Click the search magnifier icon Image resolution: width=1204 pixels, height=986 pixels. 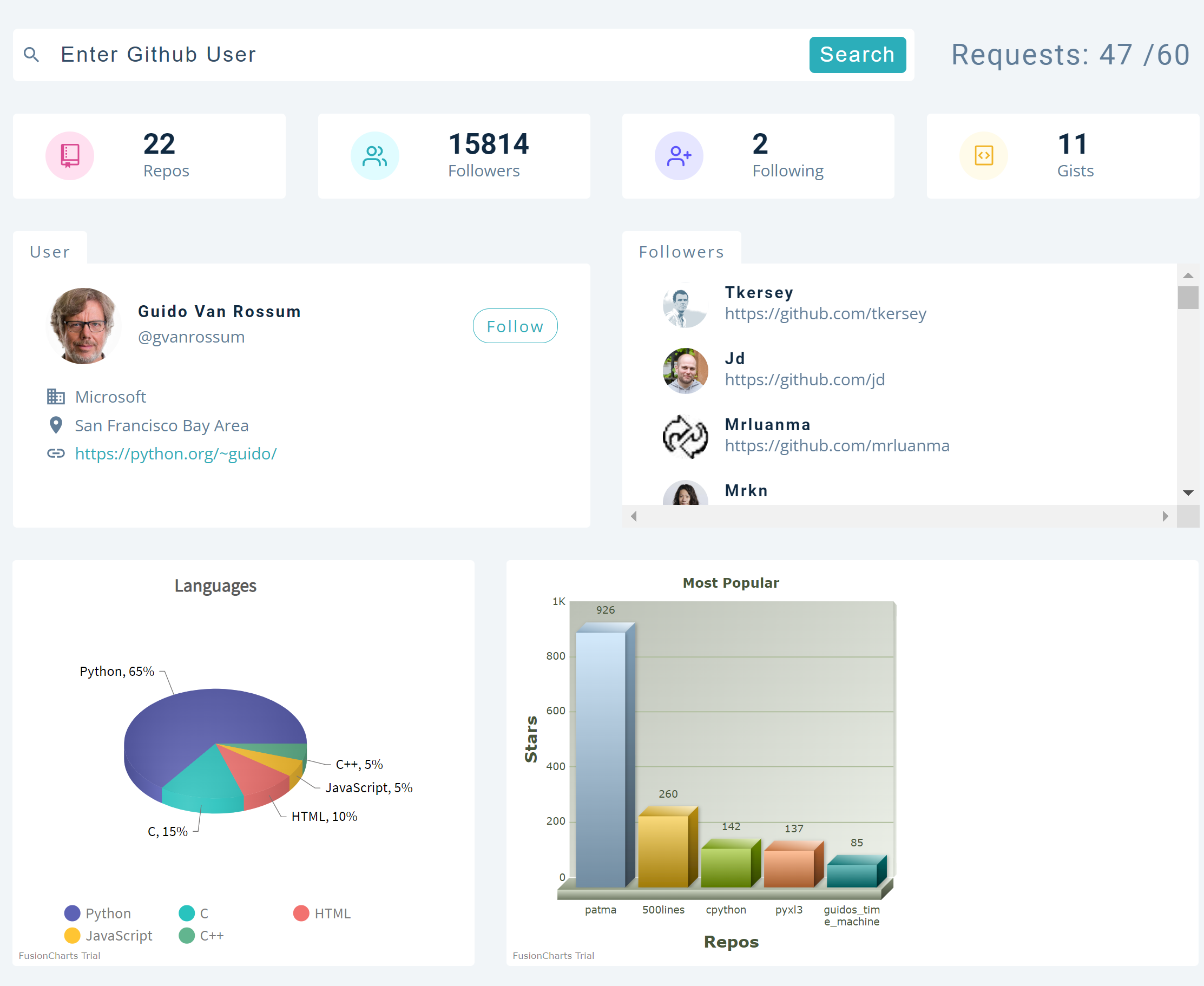pos(31,55)
